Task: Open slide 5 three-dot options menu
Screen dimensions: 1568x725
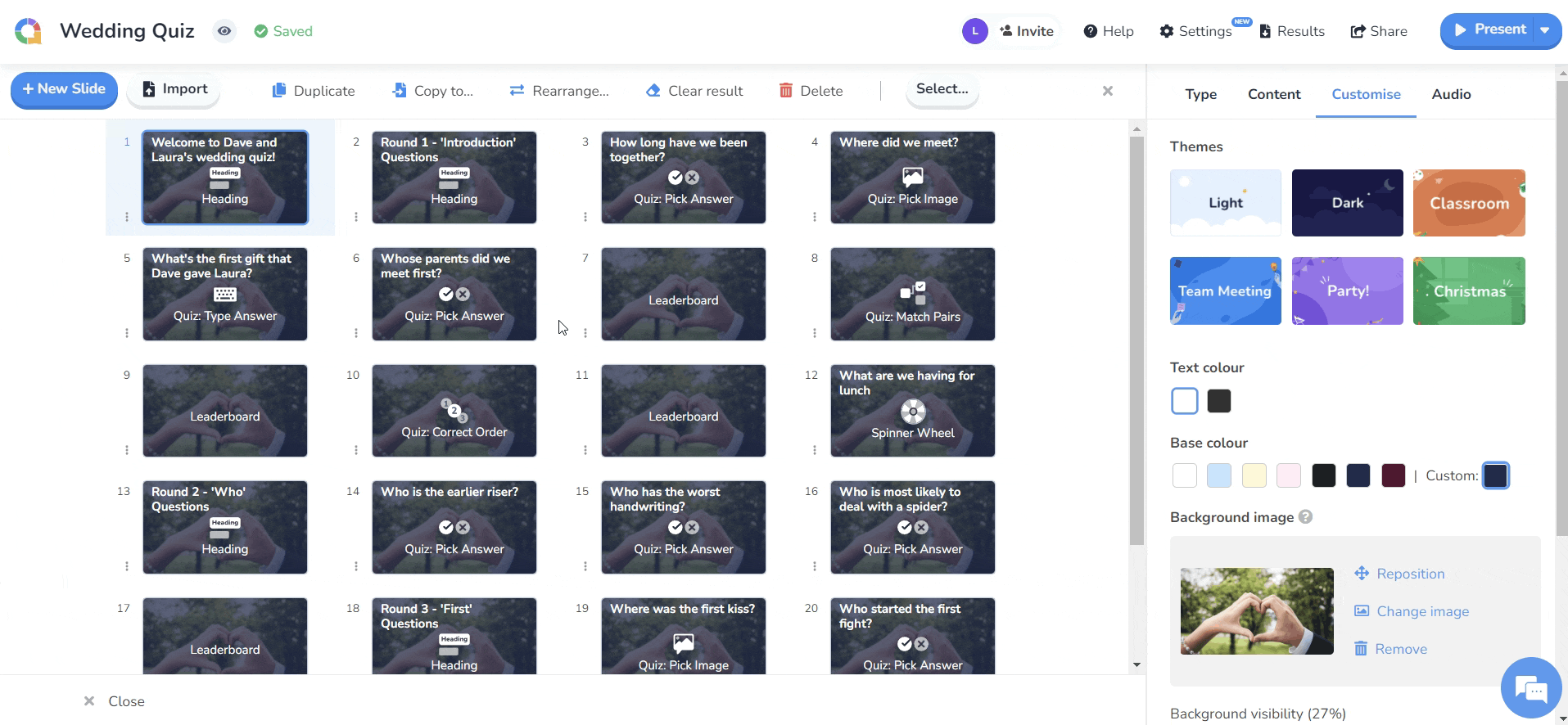Action: 127,333
